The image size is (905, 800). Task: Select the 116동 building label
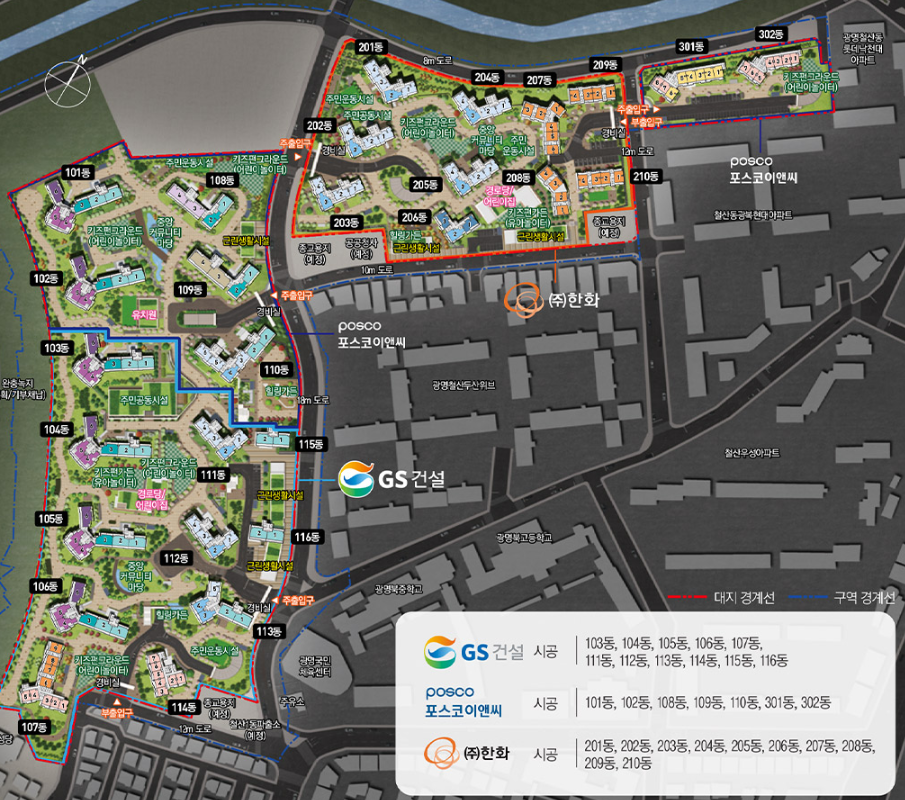(x=308, y=537)
